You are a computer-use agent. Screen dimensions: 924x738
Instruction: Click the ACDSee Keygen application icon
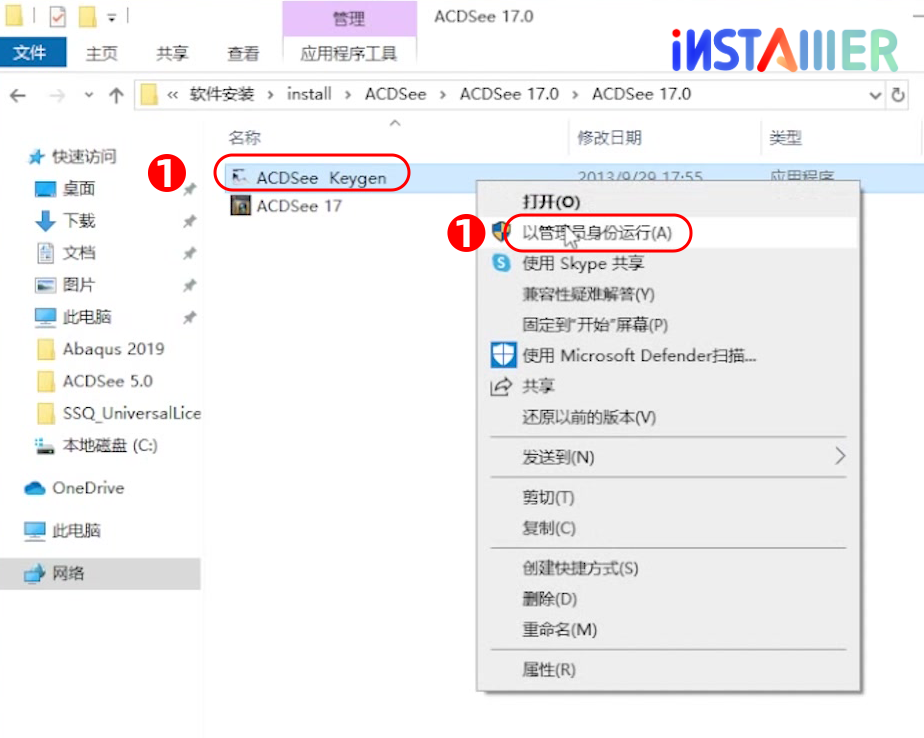(x=239, y=177)
